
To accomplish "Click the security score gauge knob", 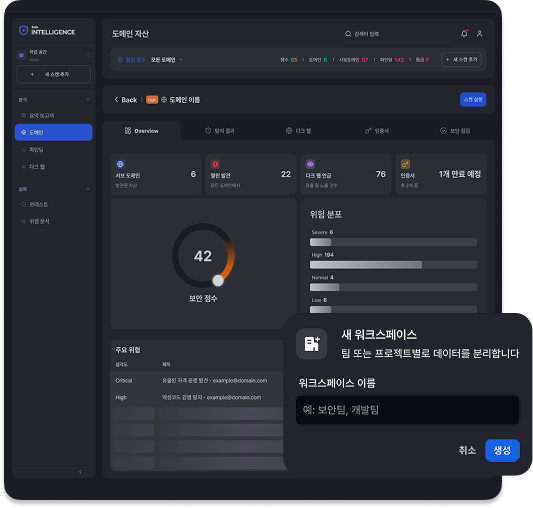I will tap(218, 281).
